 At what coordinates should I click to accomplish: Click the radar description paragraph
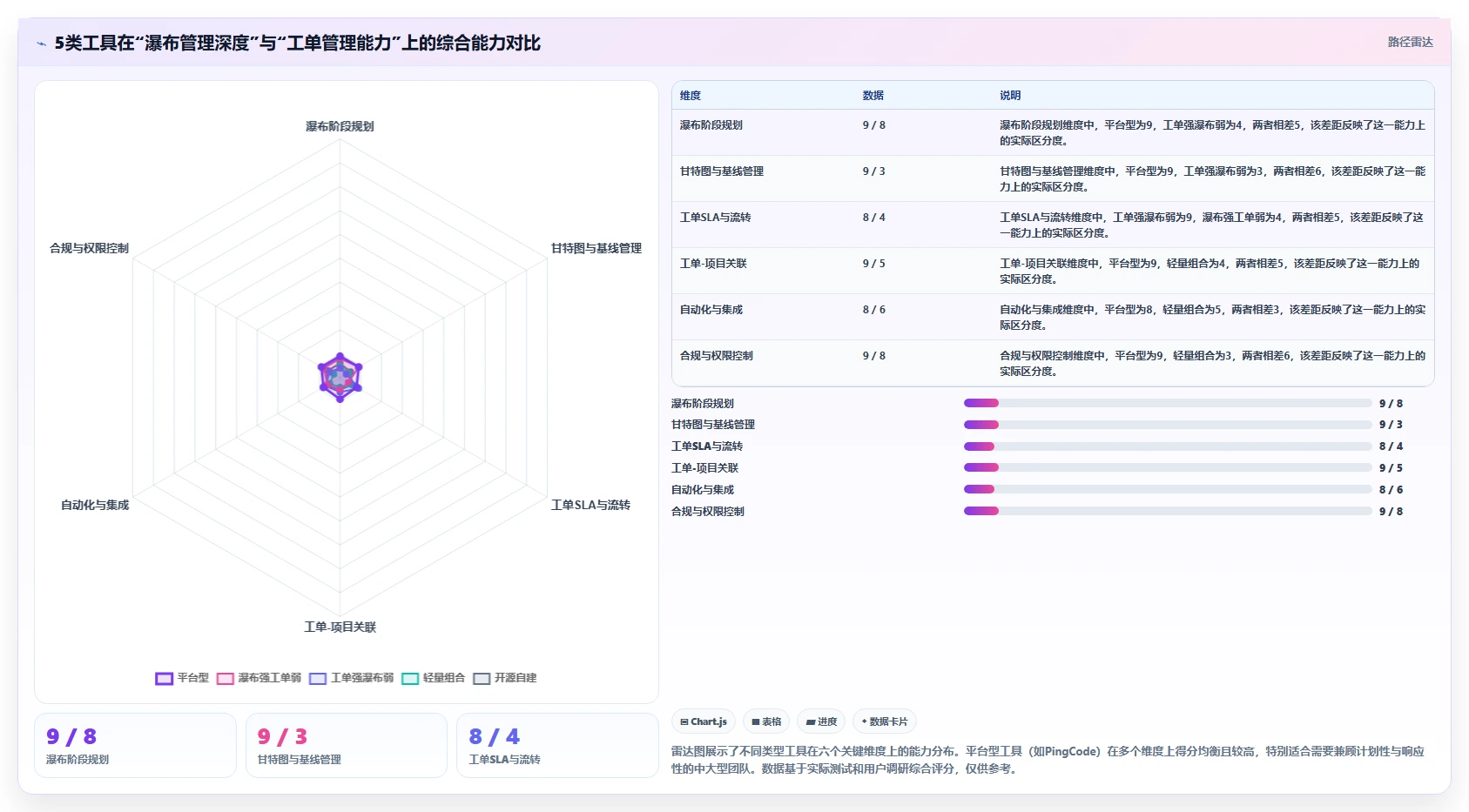[1048, 760]
